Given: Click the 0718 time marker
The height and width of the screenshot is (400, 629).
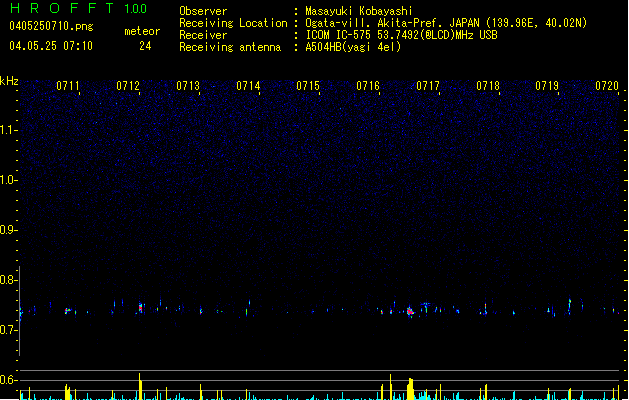Looking at the screenshot, I should point(488,86).
